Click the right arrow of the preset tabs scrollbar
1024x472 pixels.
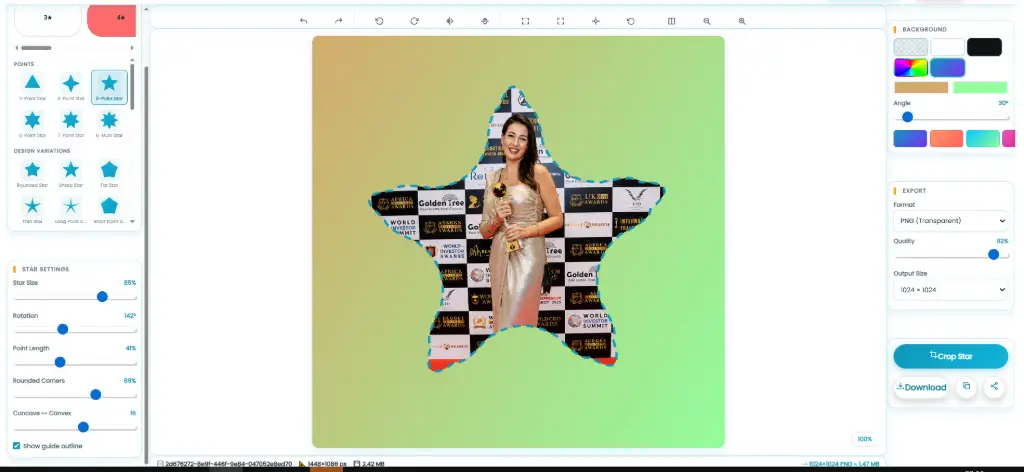[132, 48]
